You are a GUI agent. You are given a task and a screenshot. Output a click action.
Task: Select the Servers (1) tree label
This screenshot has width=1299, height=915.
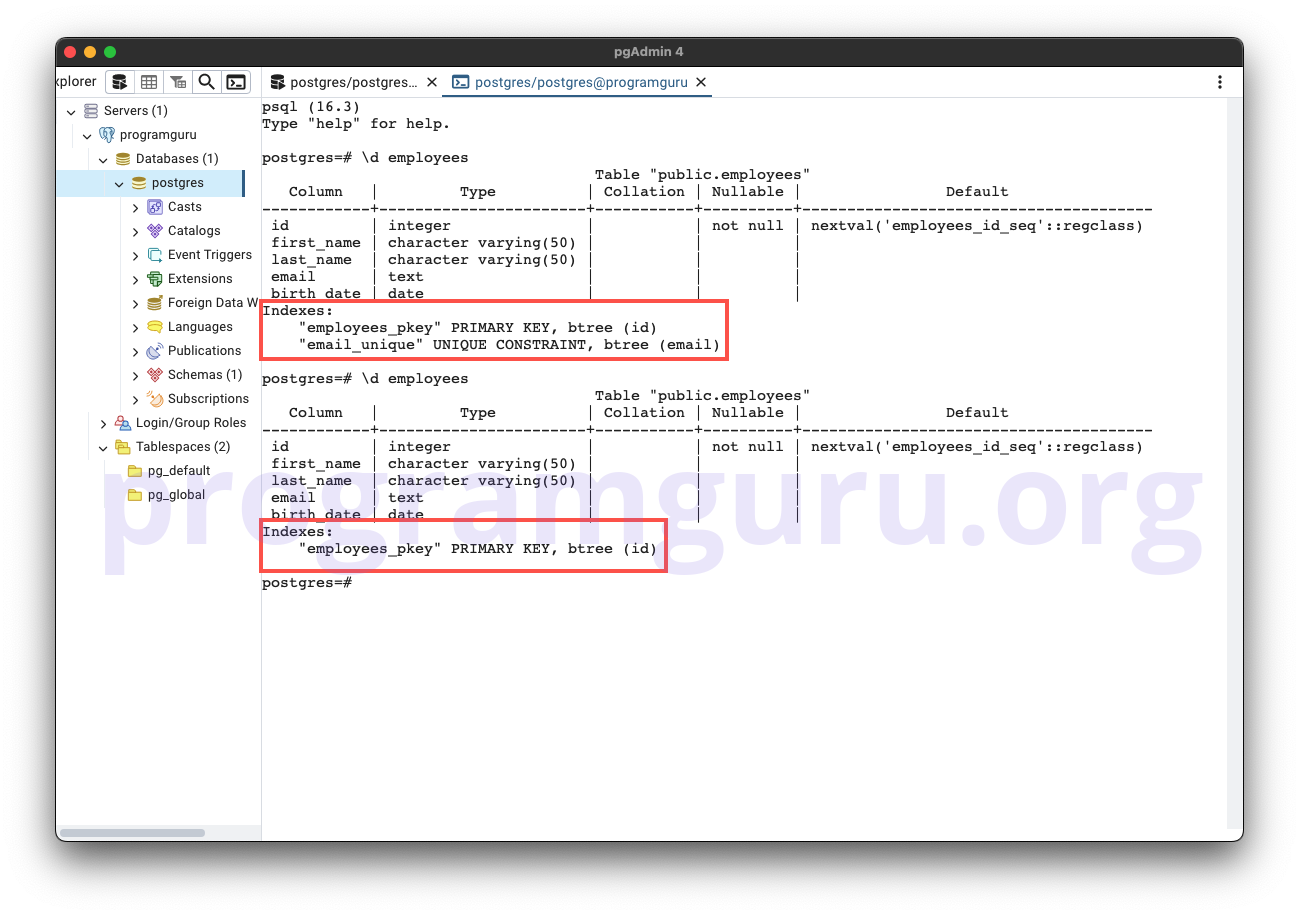[136, 111]
